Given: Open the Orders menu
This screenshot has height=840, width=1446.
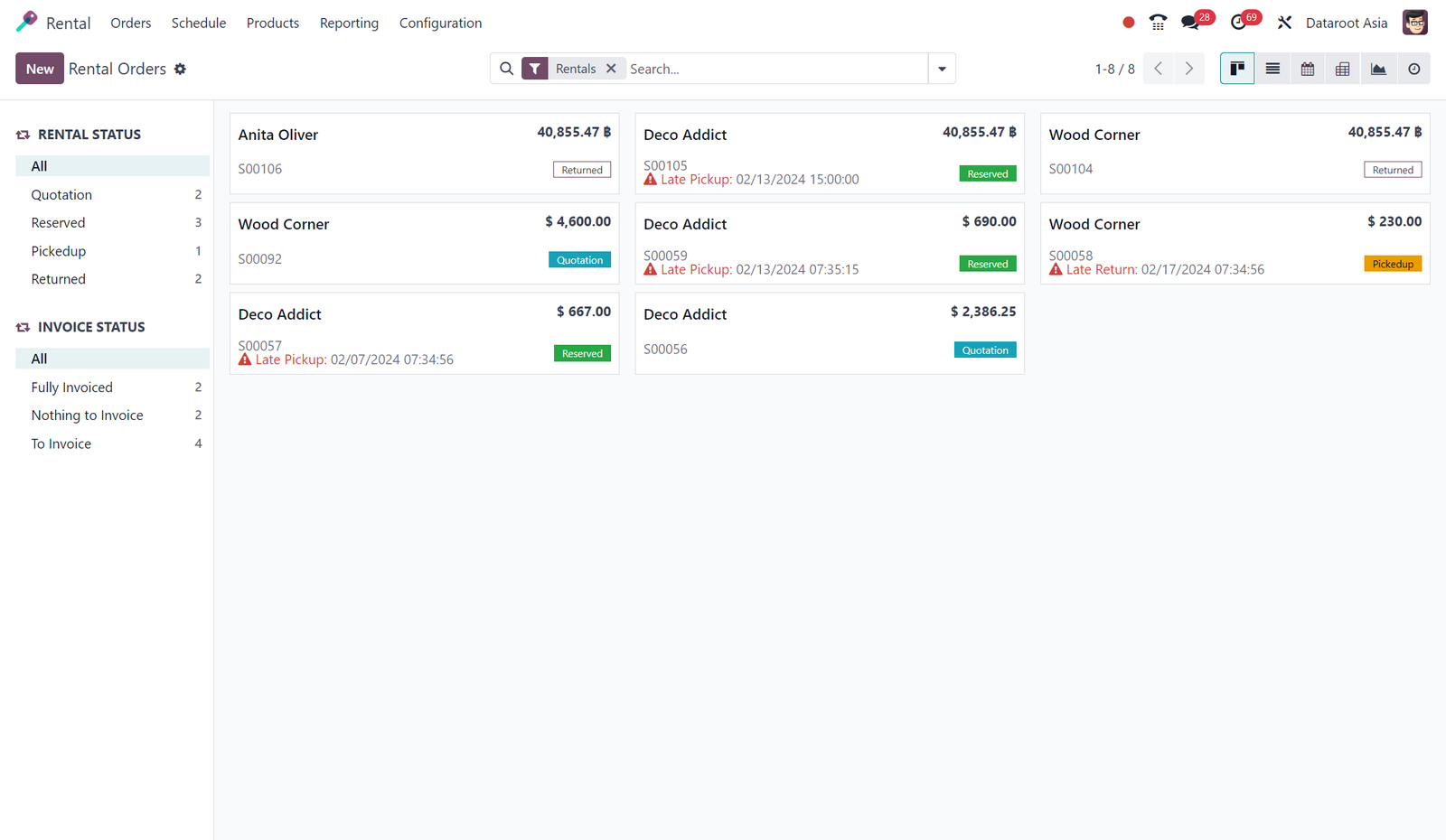Looking at the screenshot, I should tap(131, 23).
